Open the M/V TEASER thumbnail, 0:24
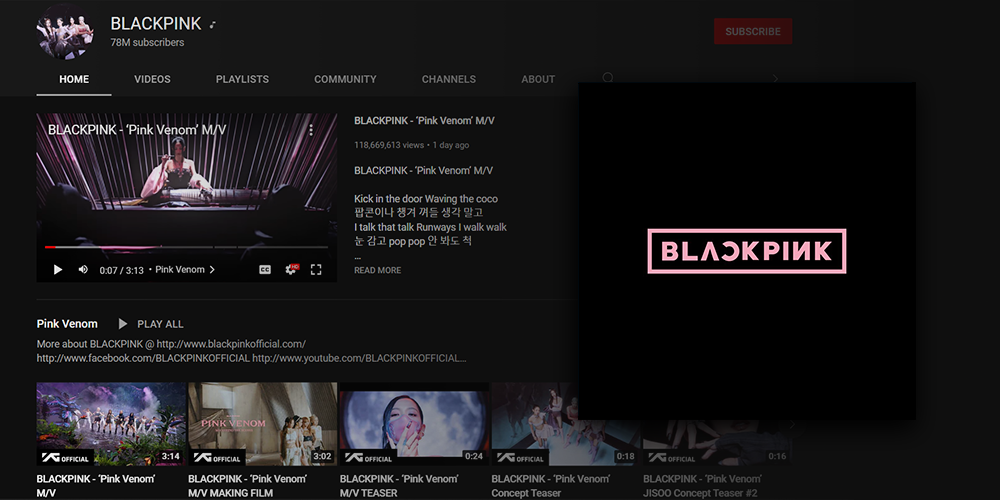The image size is (1000, 500). (x=414, y=424)
